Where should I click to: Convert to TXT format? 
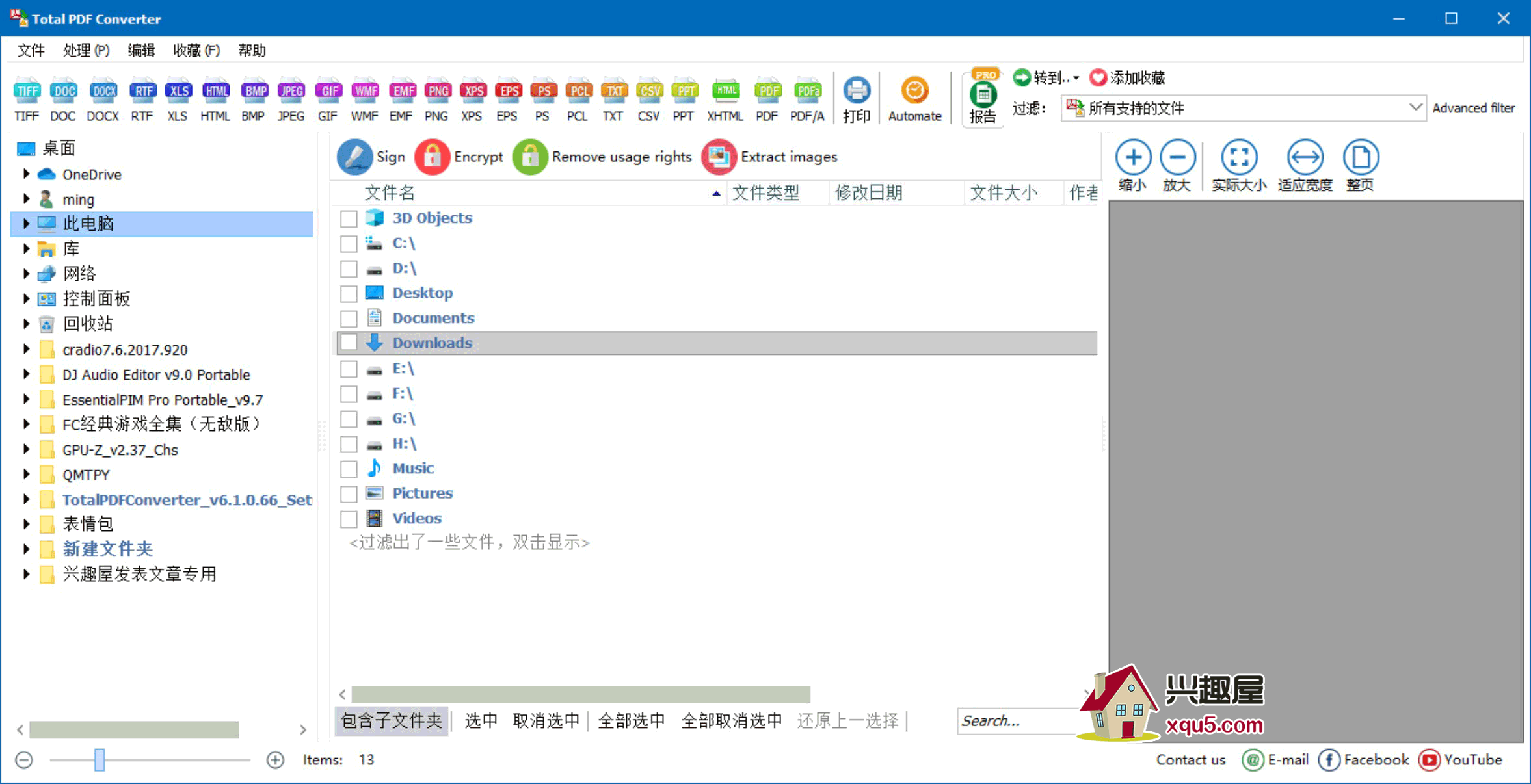(x=613, y=99)
